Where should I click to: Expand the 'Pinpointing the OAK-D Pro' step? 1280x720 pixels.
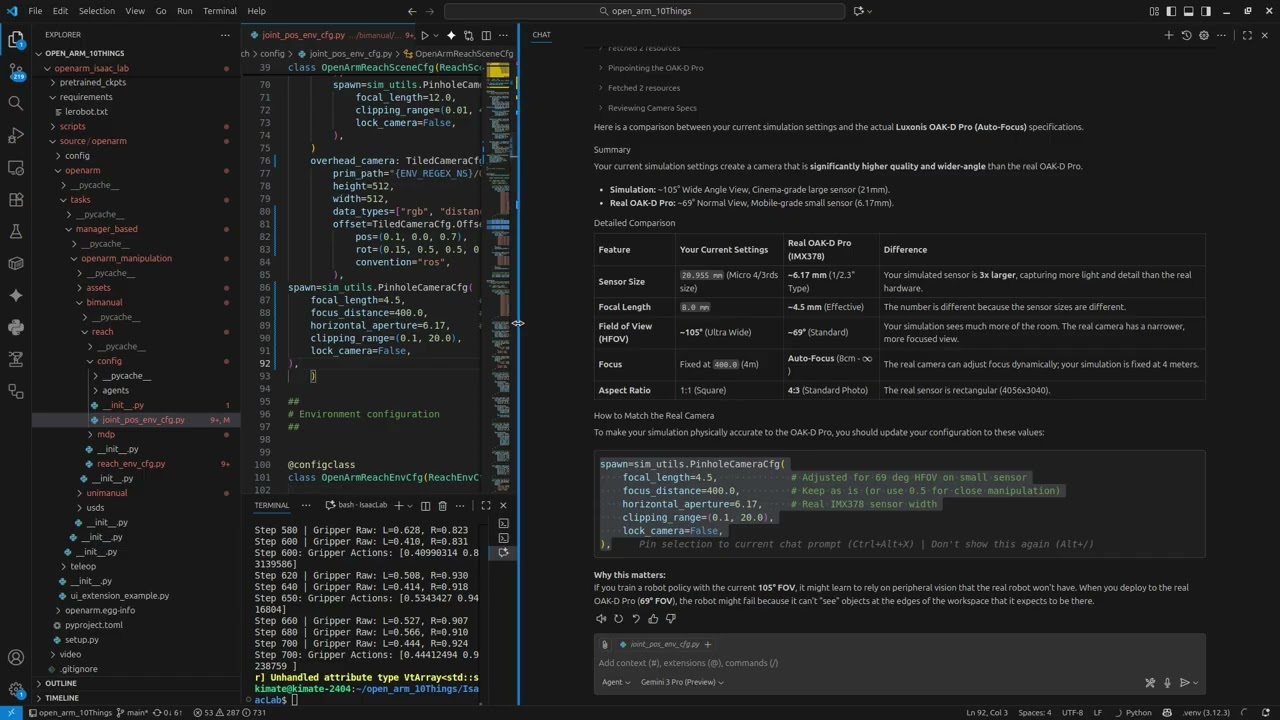tap(655, 68)
